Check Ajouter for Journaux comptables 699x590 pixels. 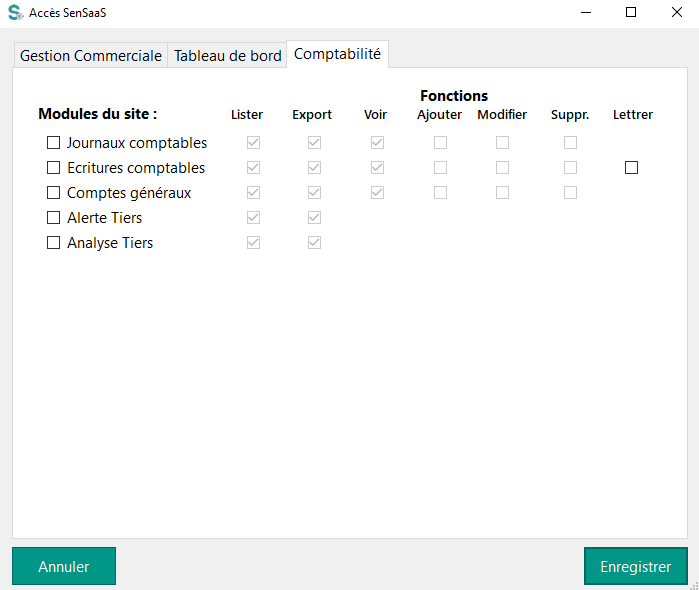[440, 143]
